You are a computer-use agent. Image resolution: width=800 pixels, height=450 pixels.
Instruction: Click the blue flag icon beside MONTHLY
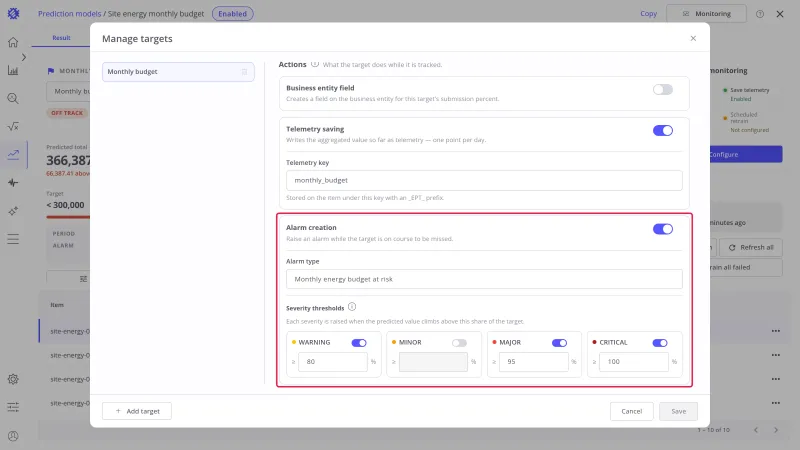(x=51, y=71)
